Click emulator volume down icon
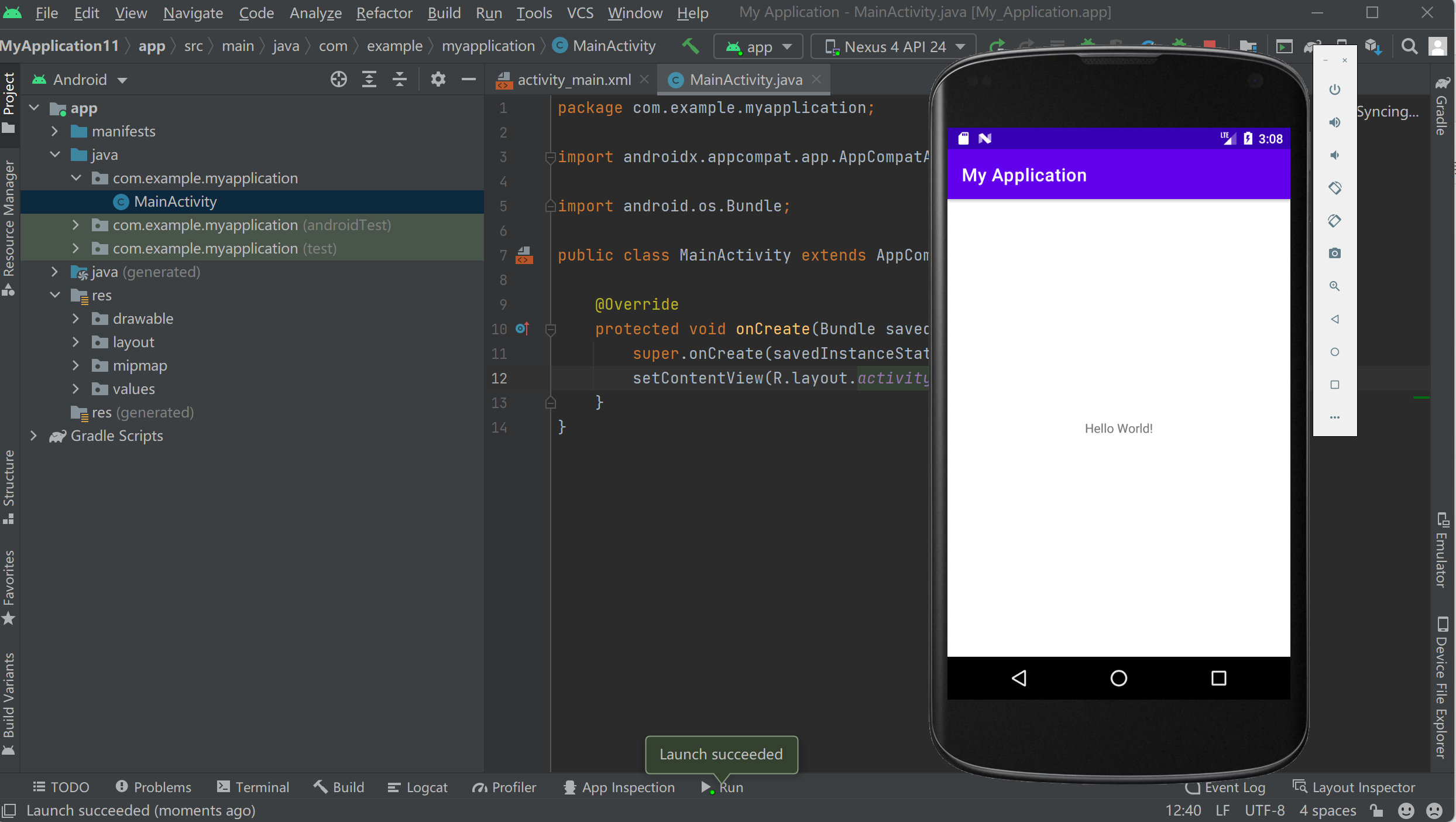This screenshot has height=822, width=1456. click(x=1334, y=155)
